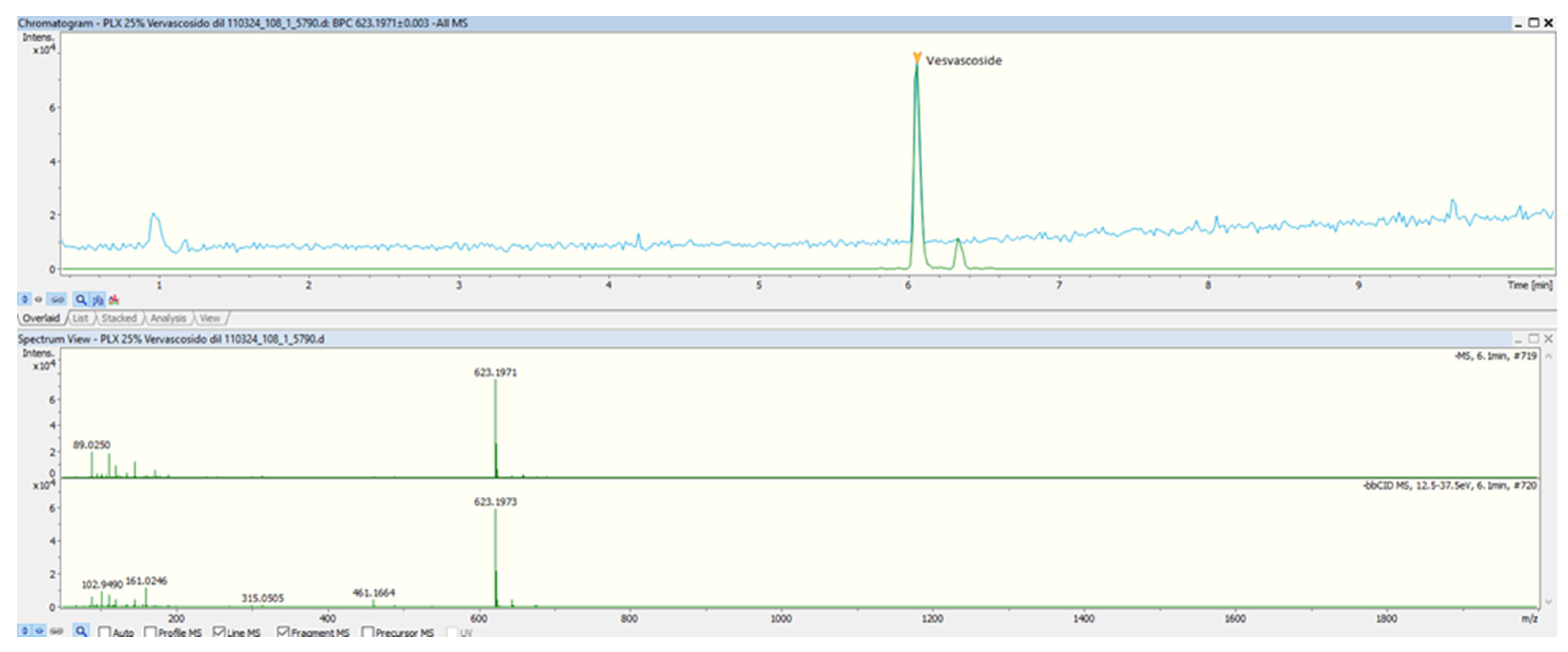Uncheck the Line MS checkbox
Image resolution: width=1568 pixels, height=652 pixels.
(x=219, y=633)
